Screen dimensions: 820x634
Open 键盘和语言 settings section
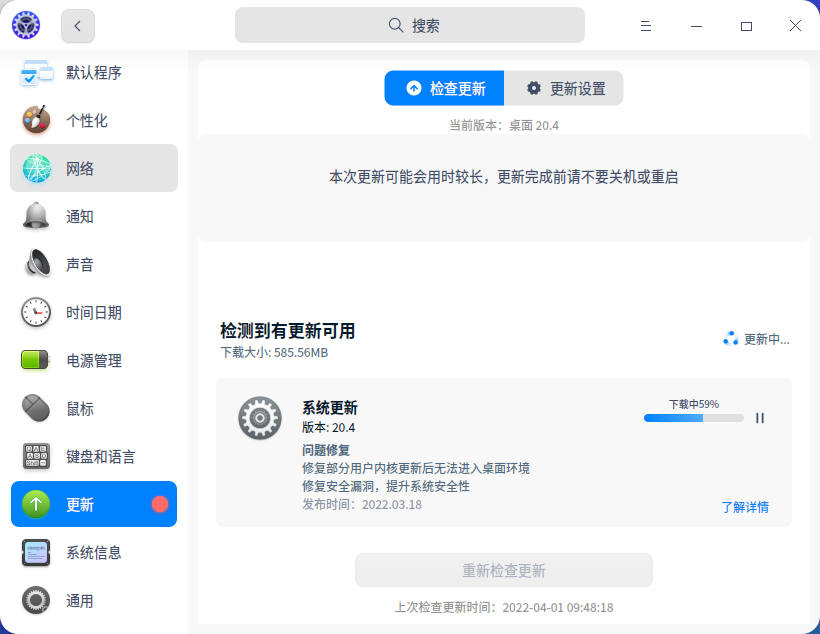tap(94, 457)
